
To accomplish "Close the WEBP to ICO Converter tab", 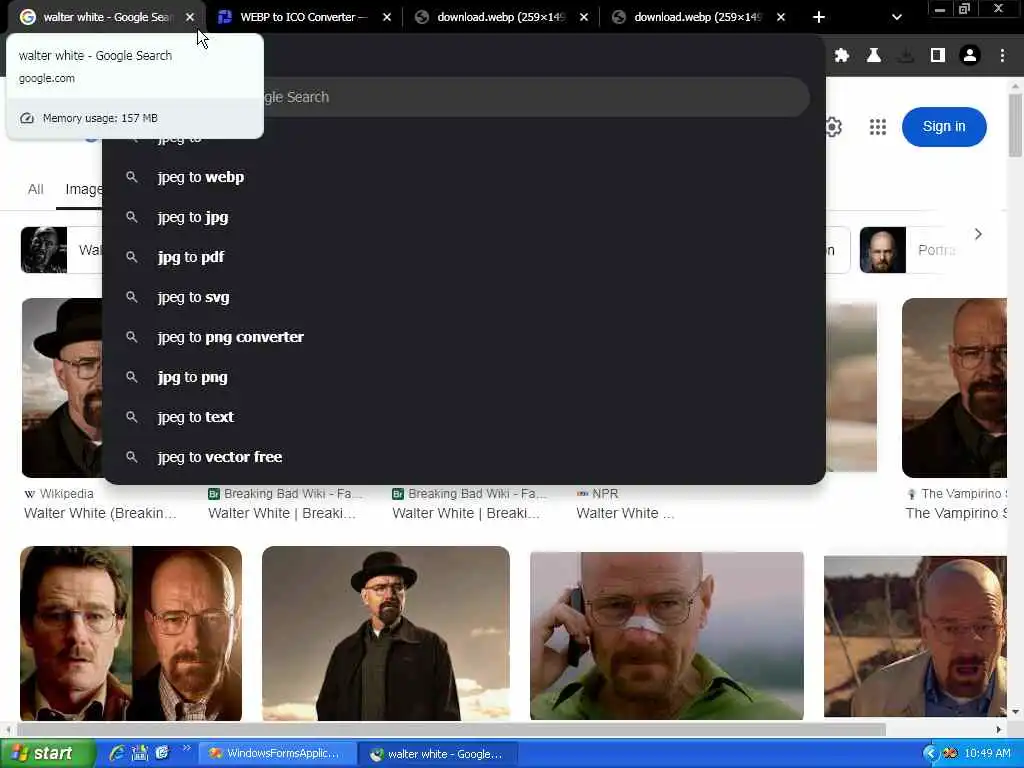I will 387,17.
